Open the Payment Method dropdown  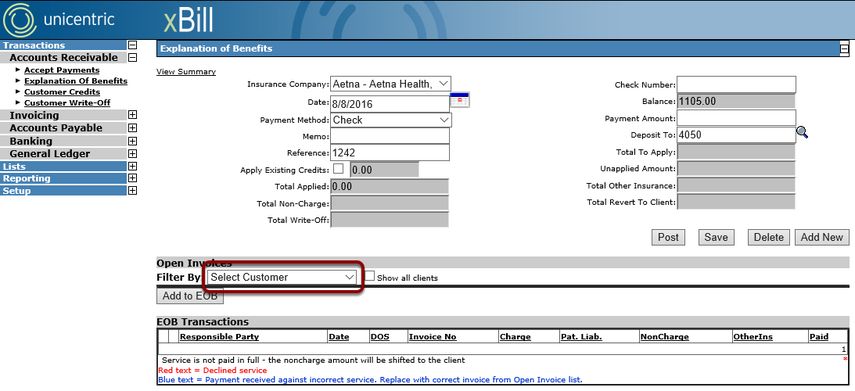pos(391,120)
